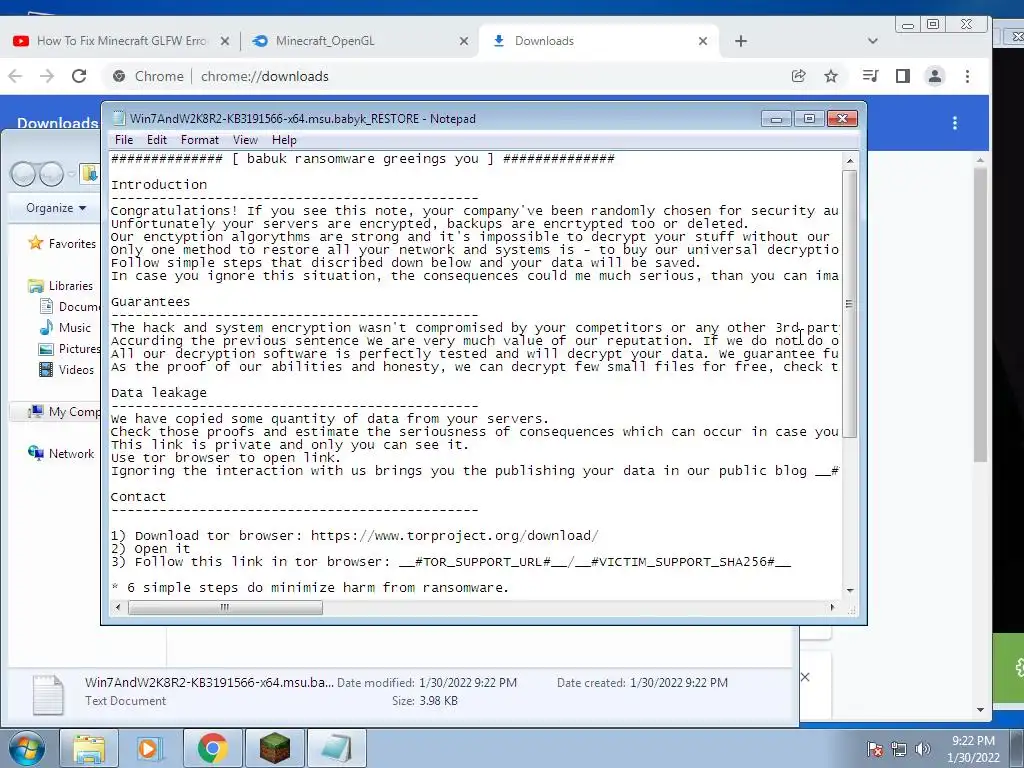Open the Windows Start menu
The image size is (1024, 768).
(26, 748)
